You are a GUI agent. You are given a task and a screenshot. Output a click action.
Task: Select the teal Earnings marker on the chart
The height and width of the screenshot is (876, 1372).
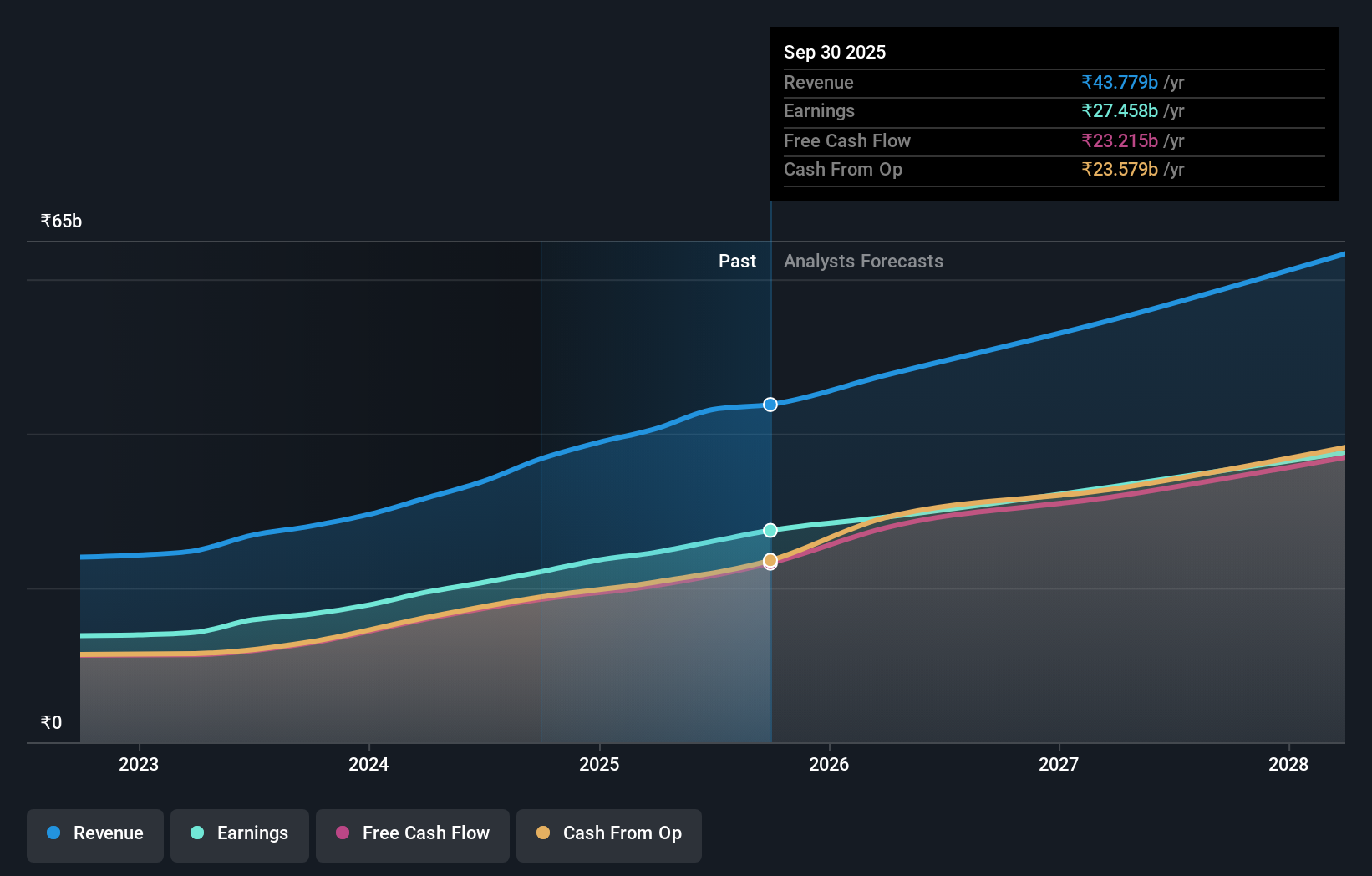[770, 529]
